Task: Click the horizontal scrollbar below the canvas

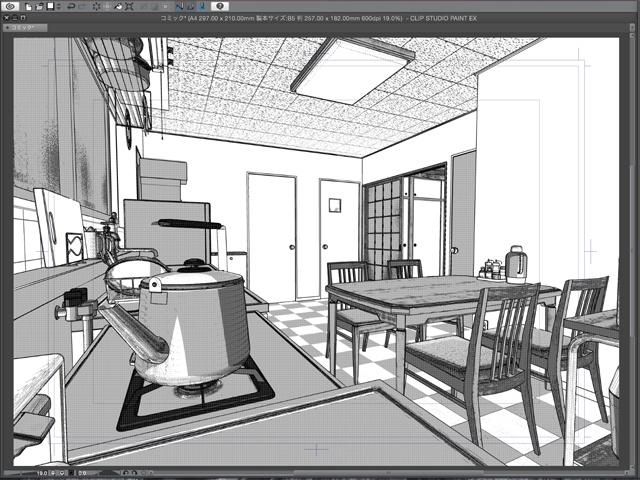Action: (388, 473)
